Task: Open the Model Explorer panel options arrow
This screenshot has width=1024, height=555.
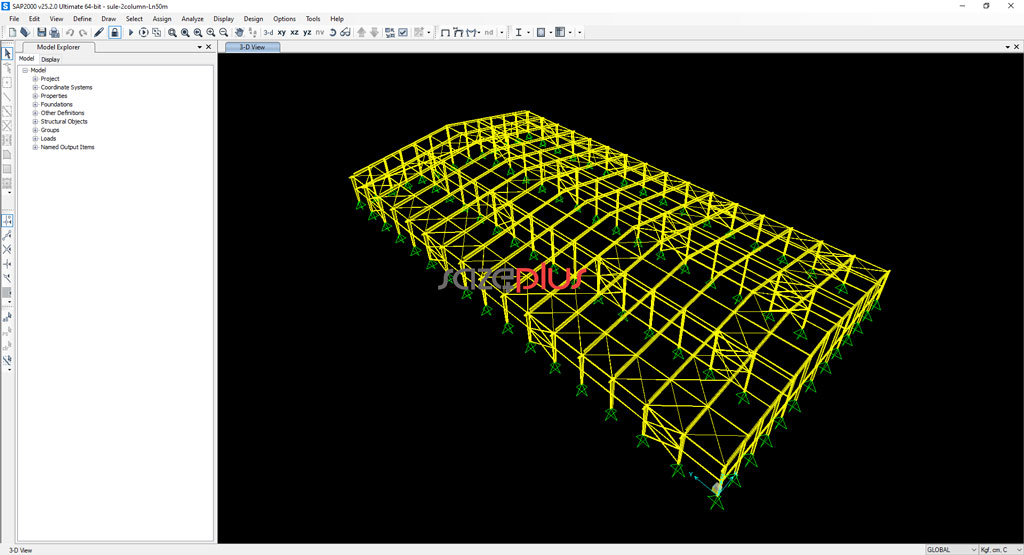Action: tap(200, 47)
